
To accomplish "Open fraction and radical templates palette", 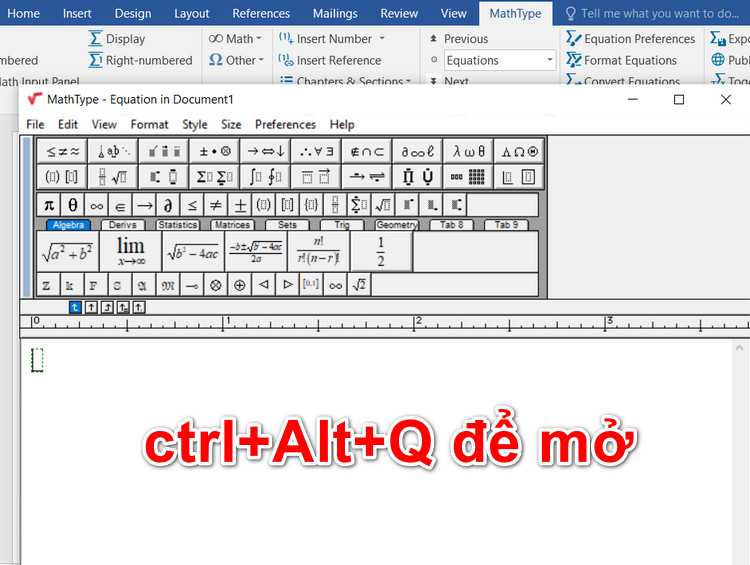I will 113,177.
